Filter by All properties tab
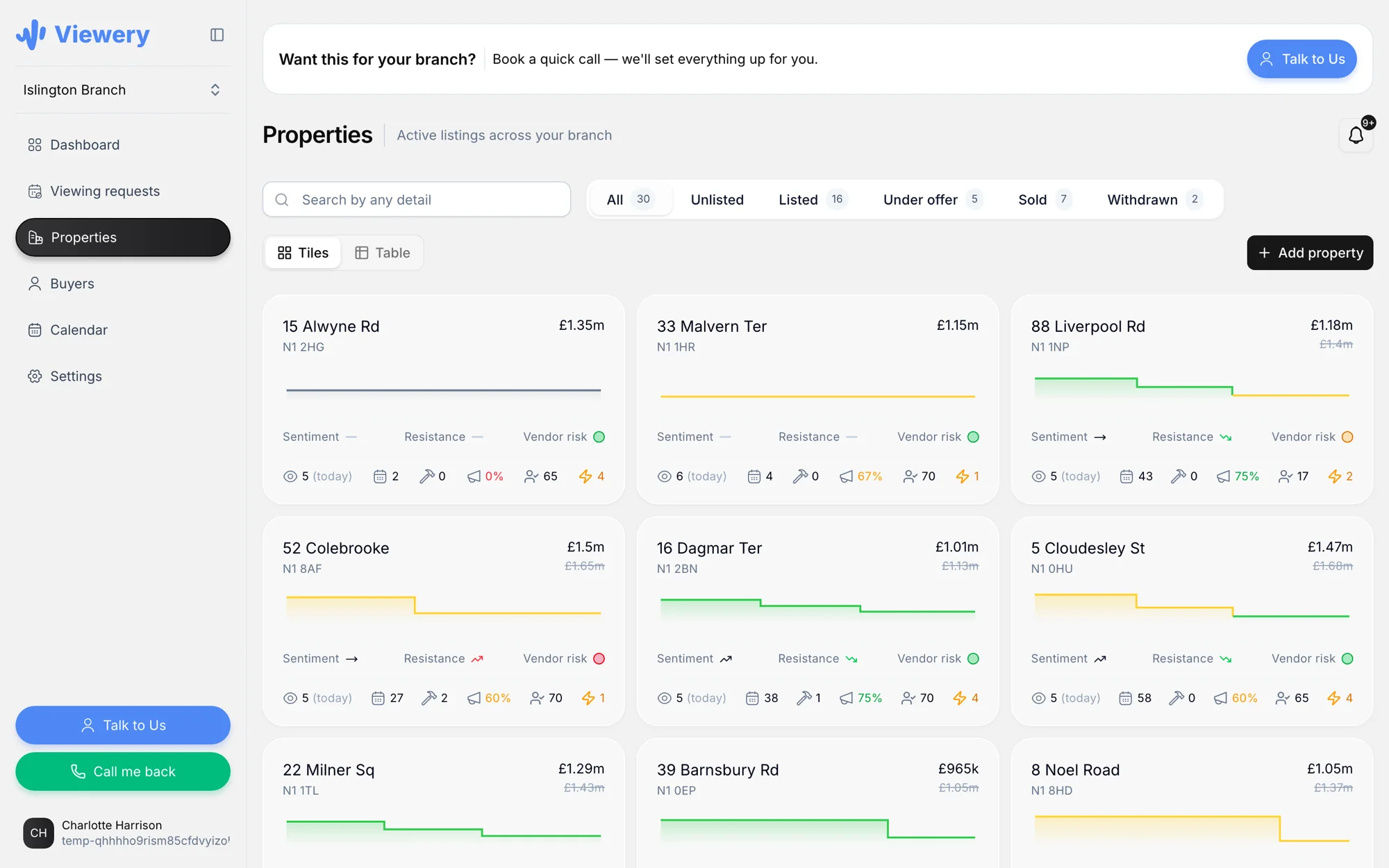 tap(631, 200)
